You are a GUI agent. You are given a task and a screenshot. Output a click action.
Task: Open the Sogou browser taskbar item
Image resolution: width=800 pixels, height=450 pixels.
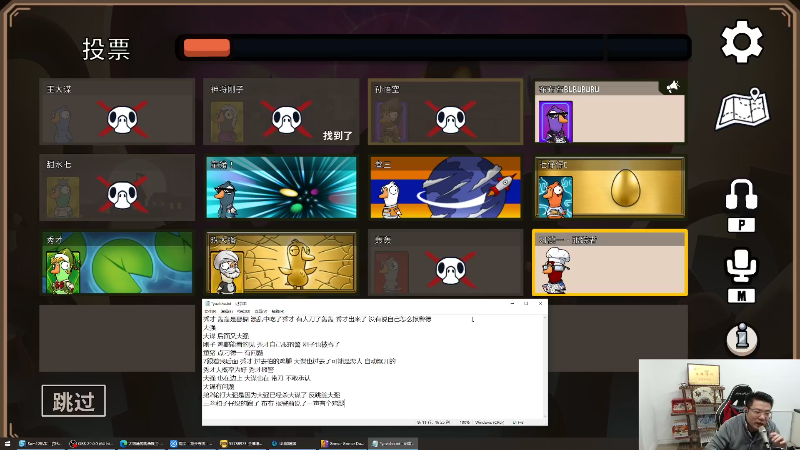(39, 444)
